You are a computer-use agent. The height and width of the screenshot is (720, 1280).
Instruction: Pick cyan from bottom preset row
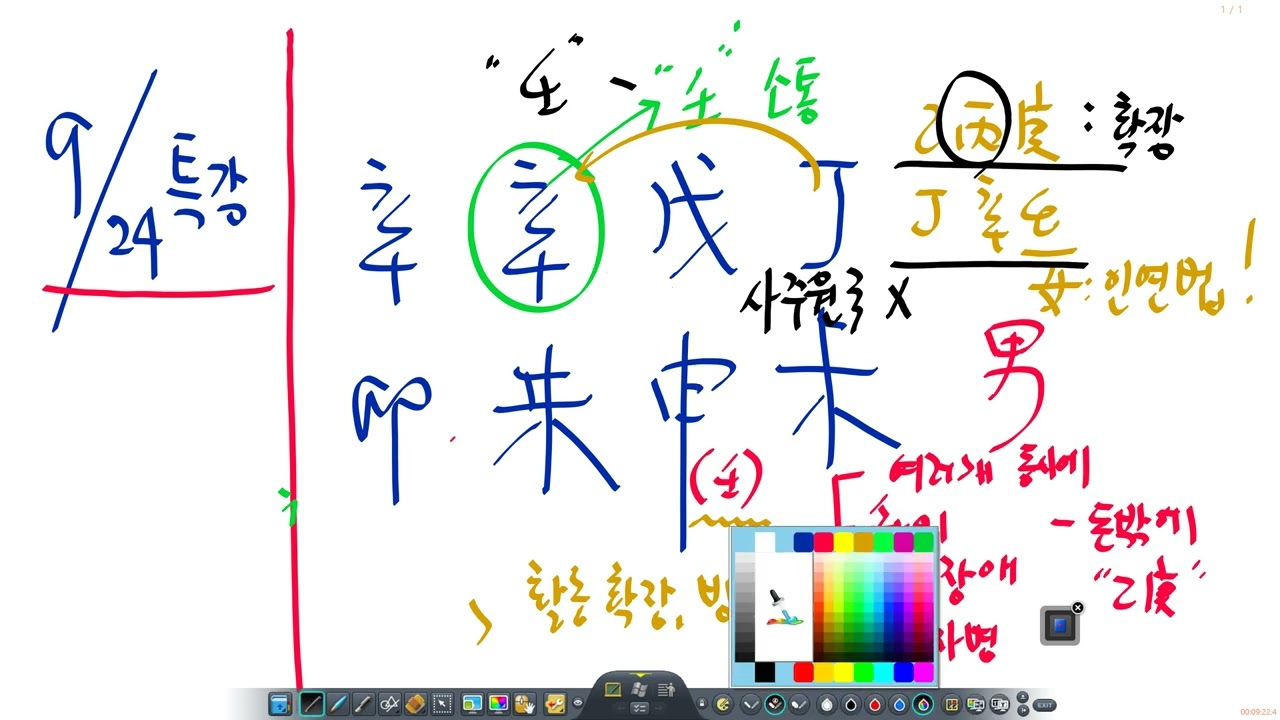coord(884,672)
